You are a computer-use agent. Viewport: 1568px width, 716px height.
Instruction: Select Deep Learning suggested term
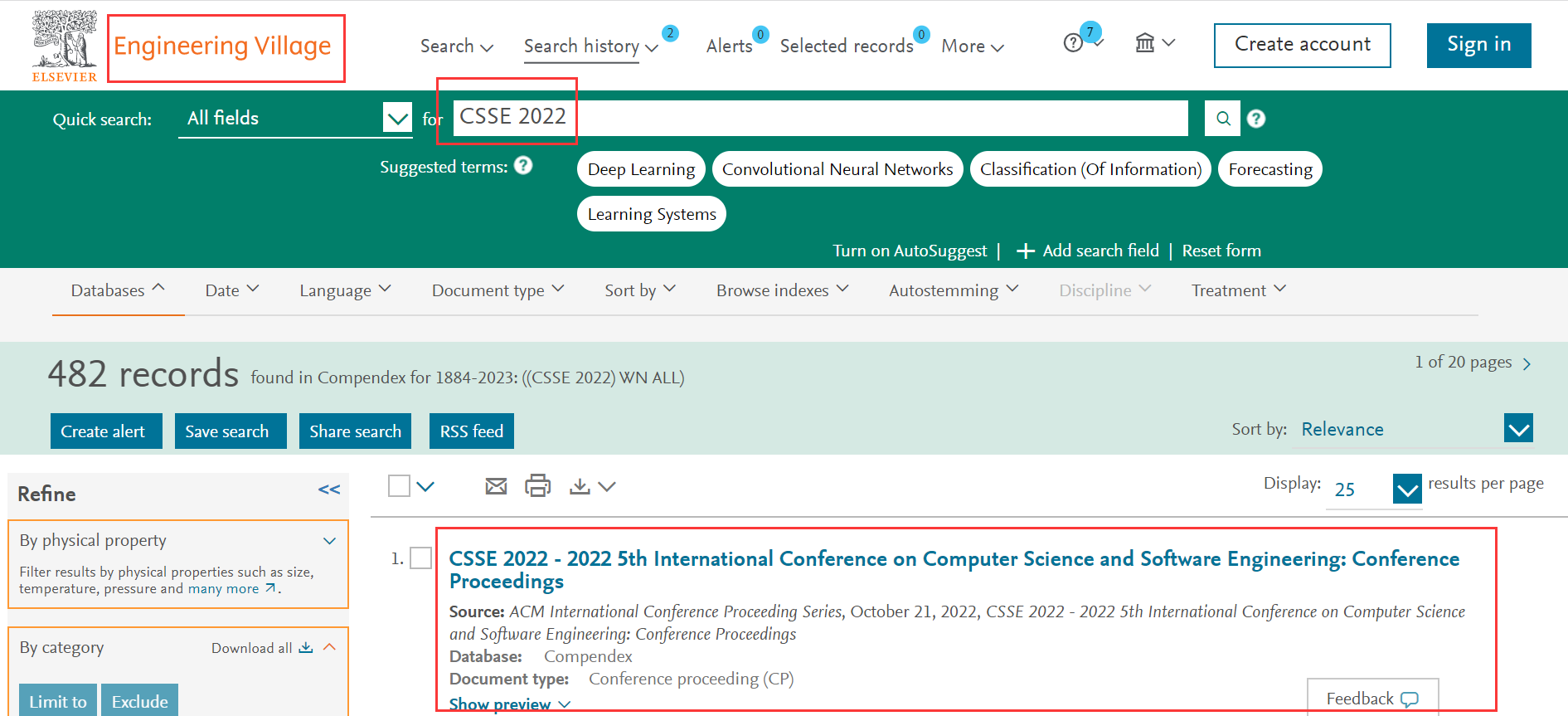tap(641, 169)
